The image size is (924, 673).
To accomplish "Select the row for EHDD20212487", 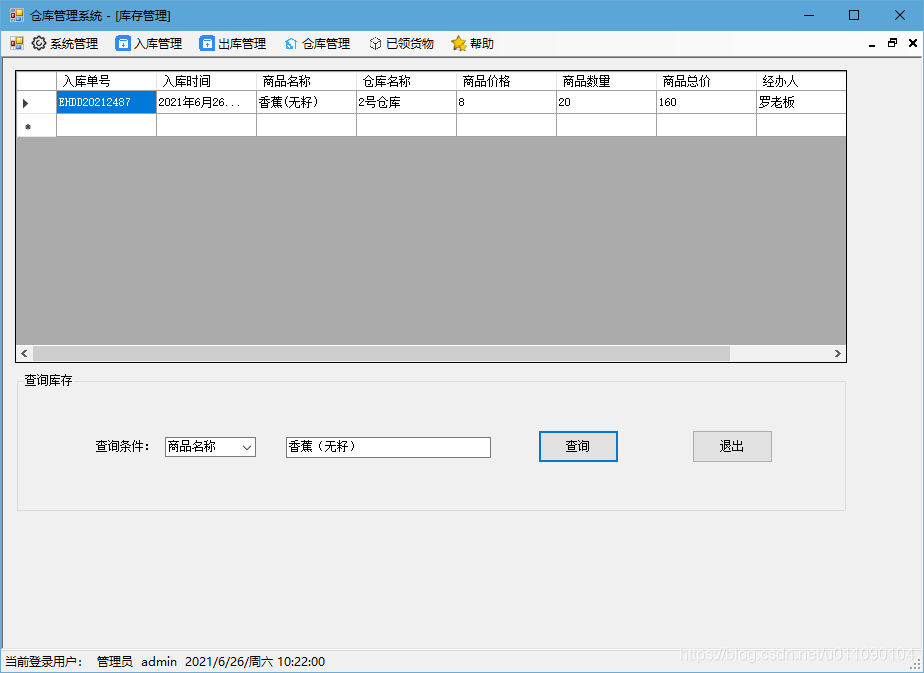I will (106, 102).
